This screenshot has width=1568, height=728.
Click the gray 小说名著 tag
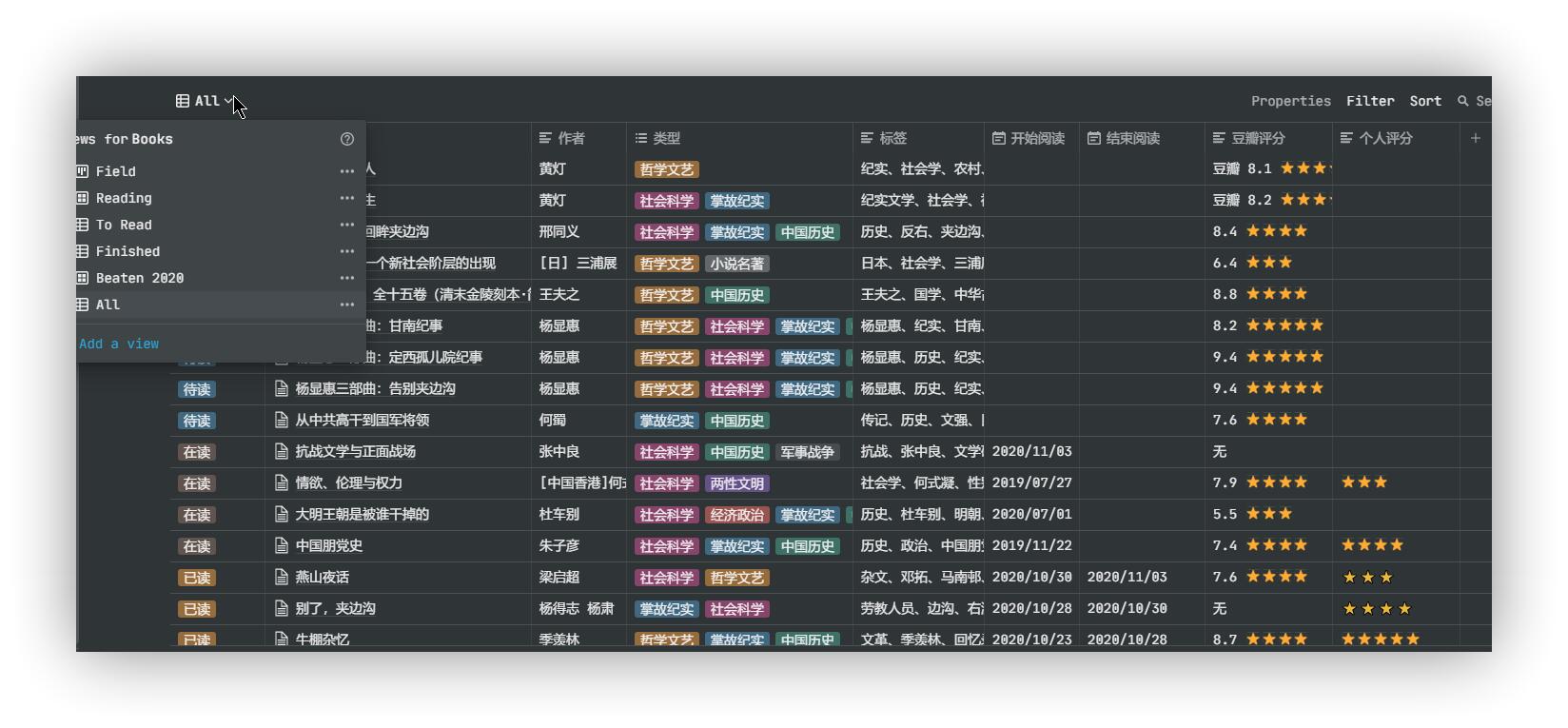coord(737,264)
